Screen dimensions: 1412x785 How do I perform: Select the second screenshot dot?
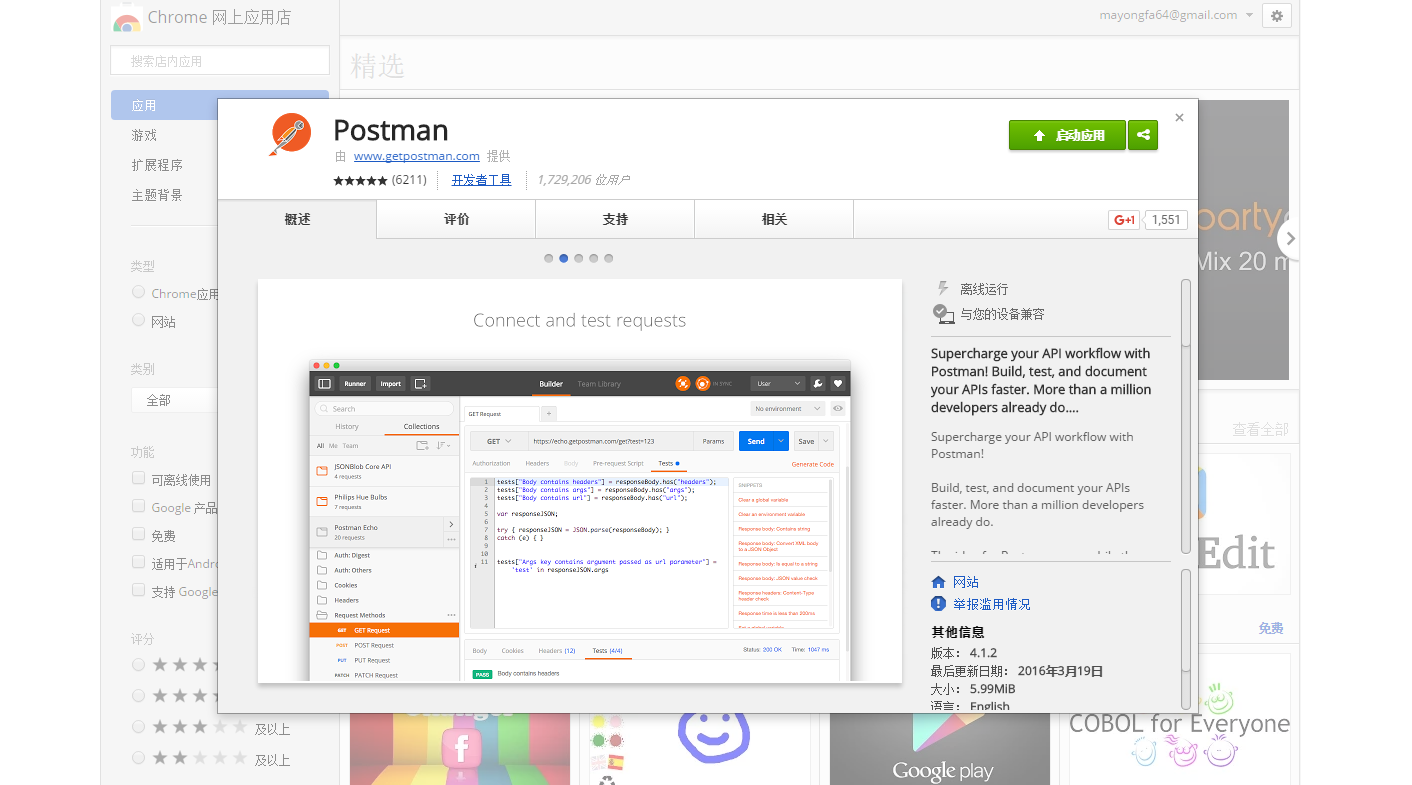click(x=563, y=258)
